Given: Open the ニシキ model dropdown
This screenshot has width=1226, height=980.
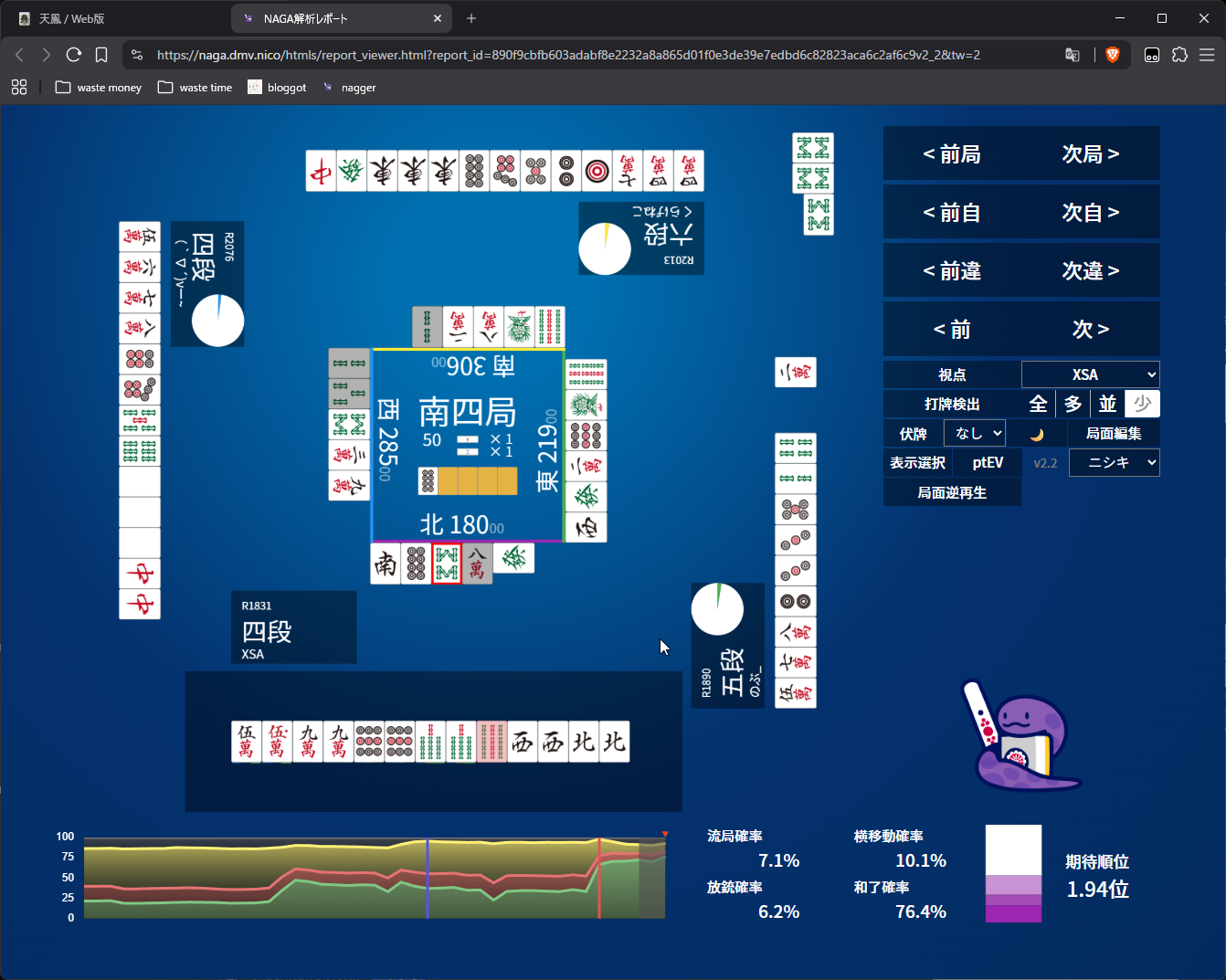Looking at the screenshot, I should point(1115,463).
